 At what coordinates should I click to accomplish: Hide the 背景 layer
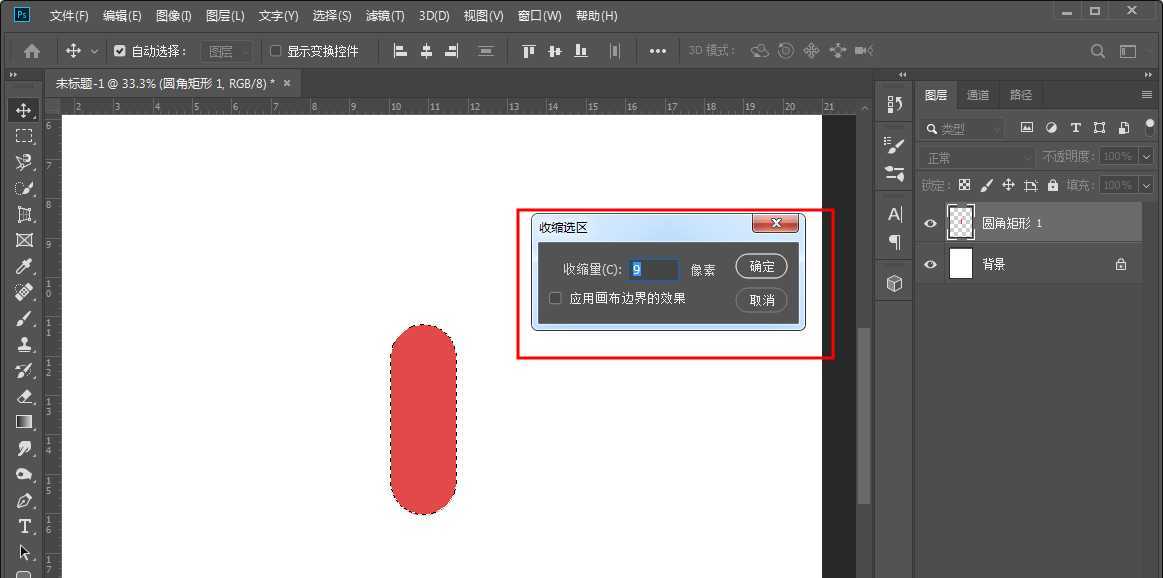coord(930,263)
